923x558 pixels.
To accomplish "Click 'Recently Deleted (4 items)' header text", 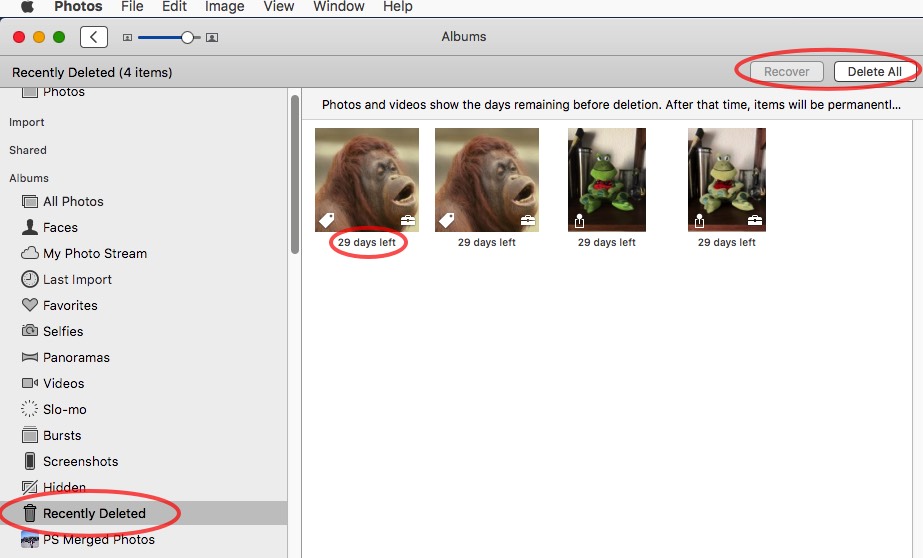I will point(92,72).
